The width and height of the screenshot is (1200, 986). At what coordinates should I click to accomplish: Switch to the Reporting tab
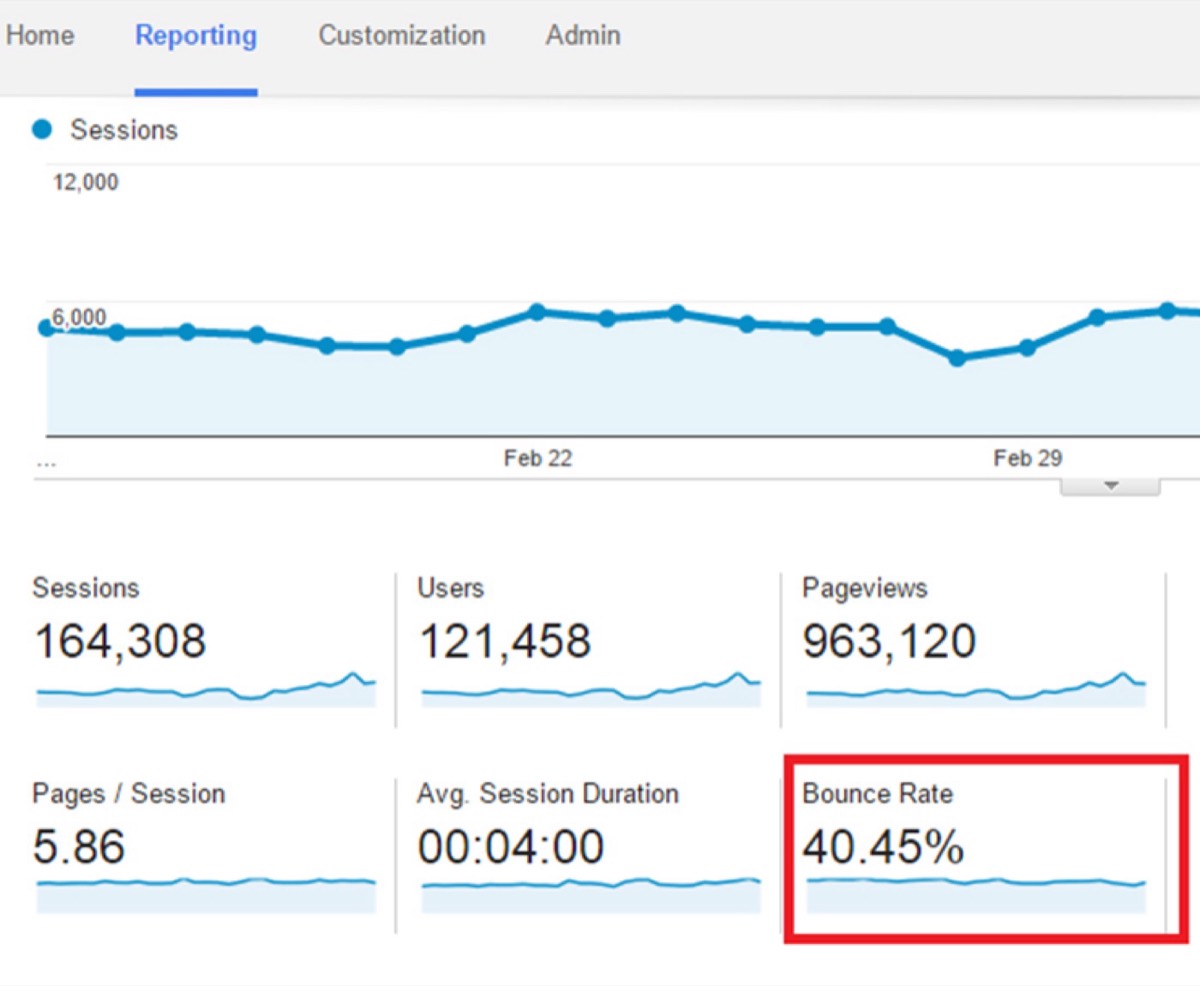coord(196,36)
